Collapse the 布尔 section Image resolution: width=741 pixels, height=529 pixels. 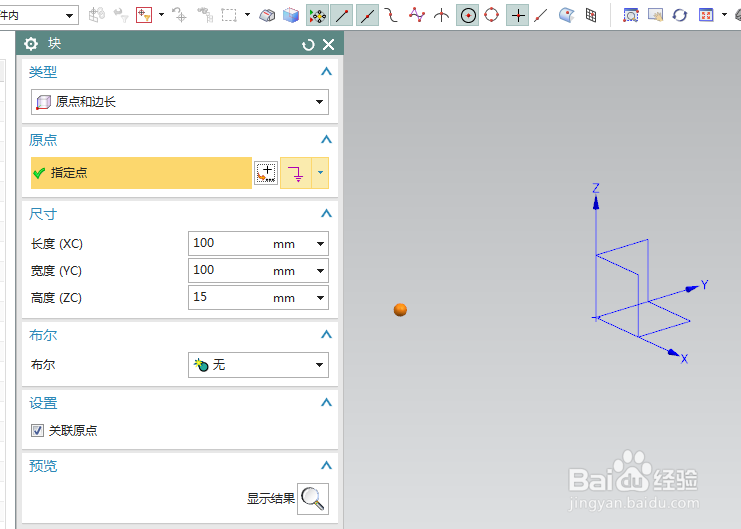click(x=326, y=335)
